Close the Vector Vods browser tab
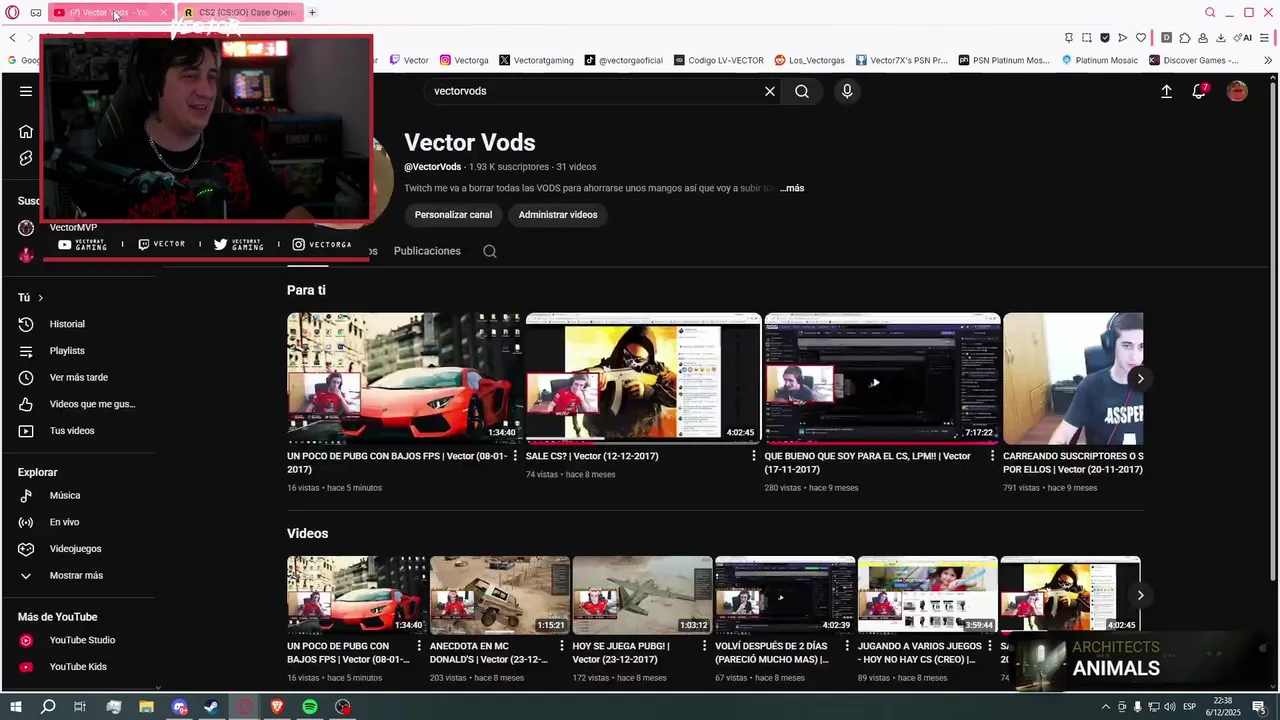1280x720 pixels. click(164, 12)
